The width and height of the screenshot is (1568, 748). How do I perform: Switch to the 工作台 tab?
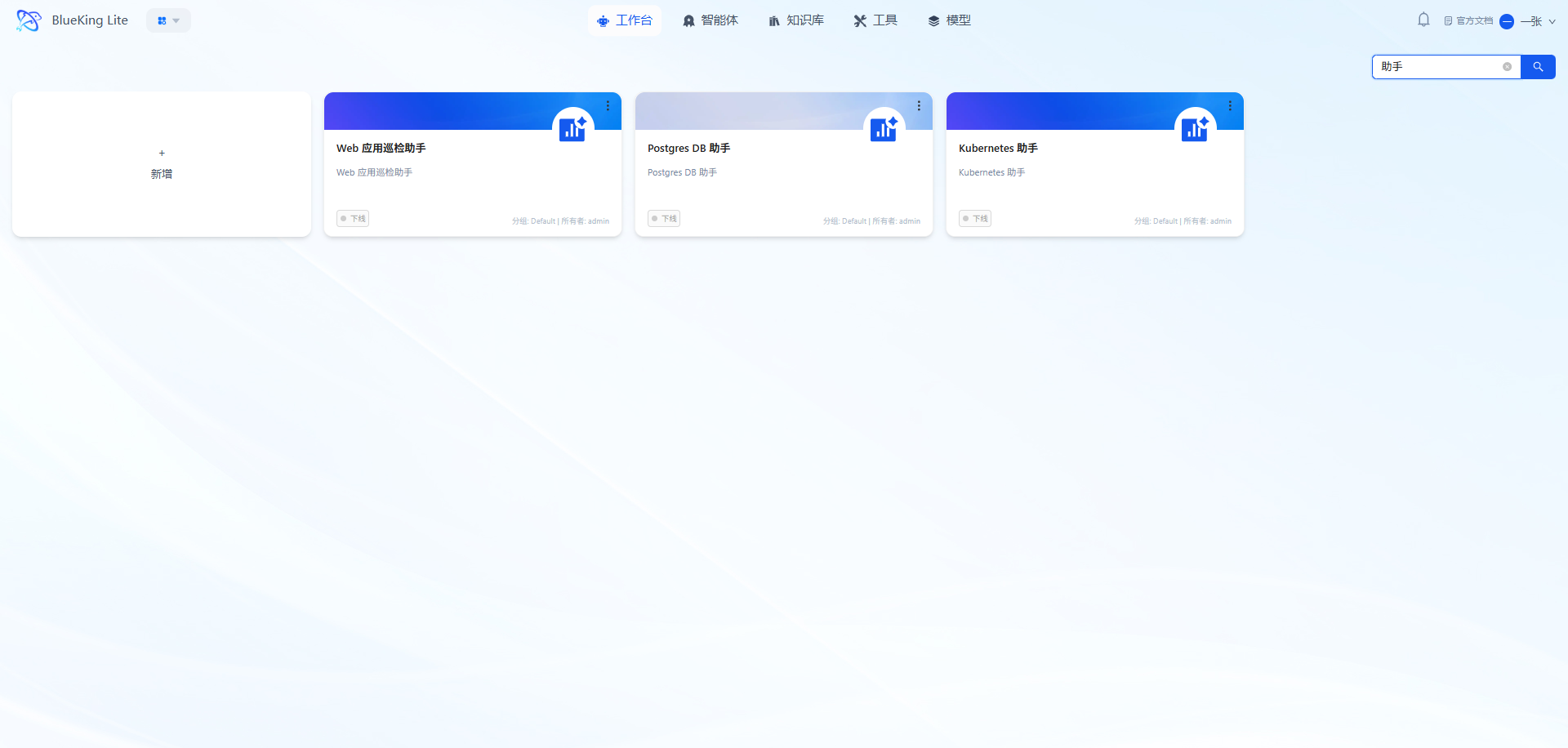click(625, 20)
